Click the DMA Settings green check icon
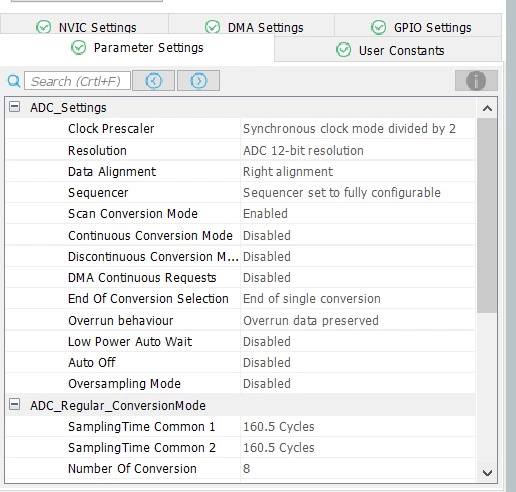Image resolution: width=516 pixels, height=492 pixels. [212, 27]
